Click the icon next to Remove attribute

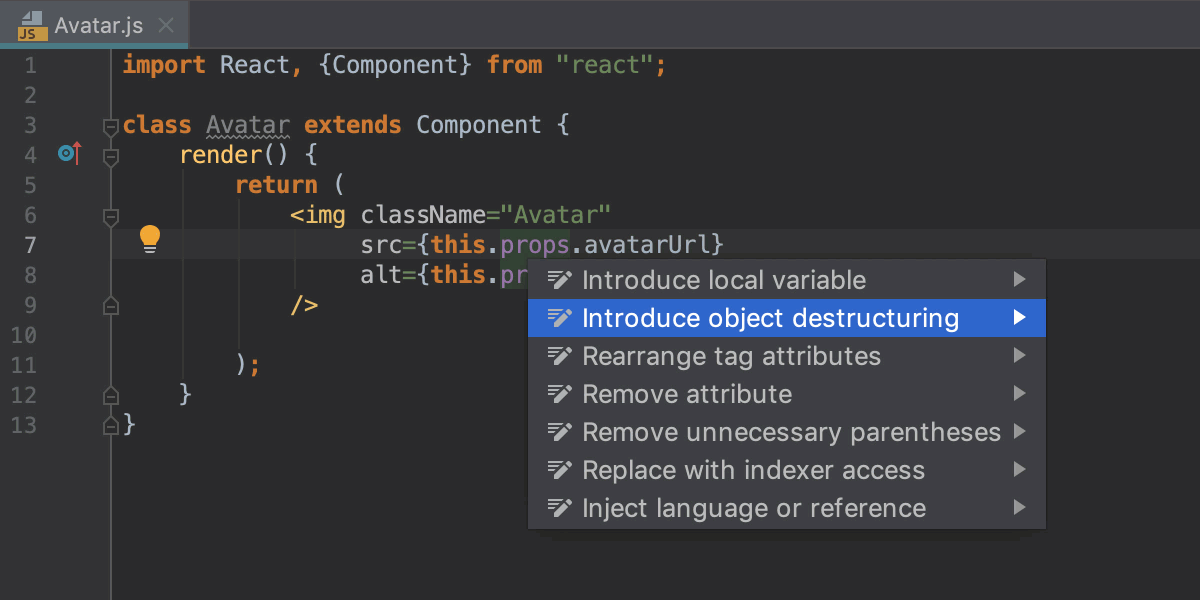coord(561,394)
